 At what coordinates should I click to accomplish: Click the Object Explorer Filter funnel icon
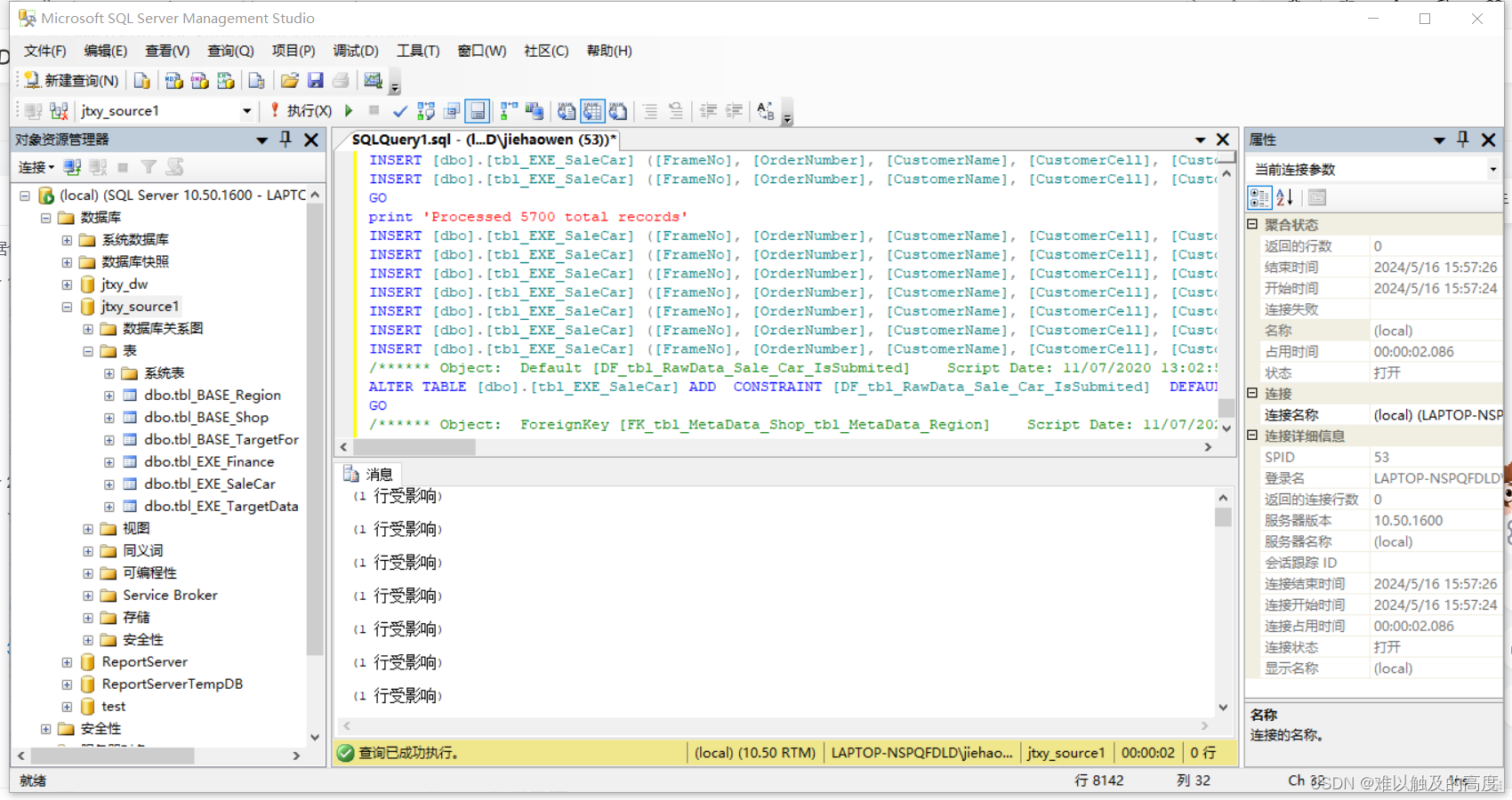coord(149,167)
